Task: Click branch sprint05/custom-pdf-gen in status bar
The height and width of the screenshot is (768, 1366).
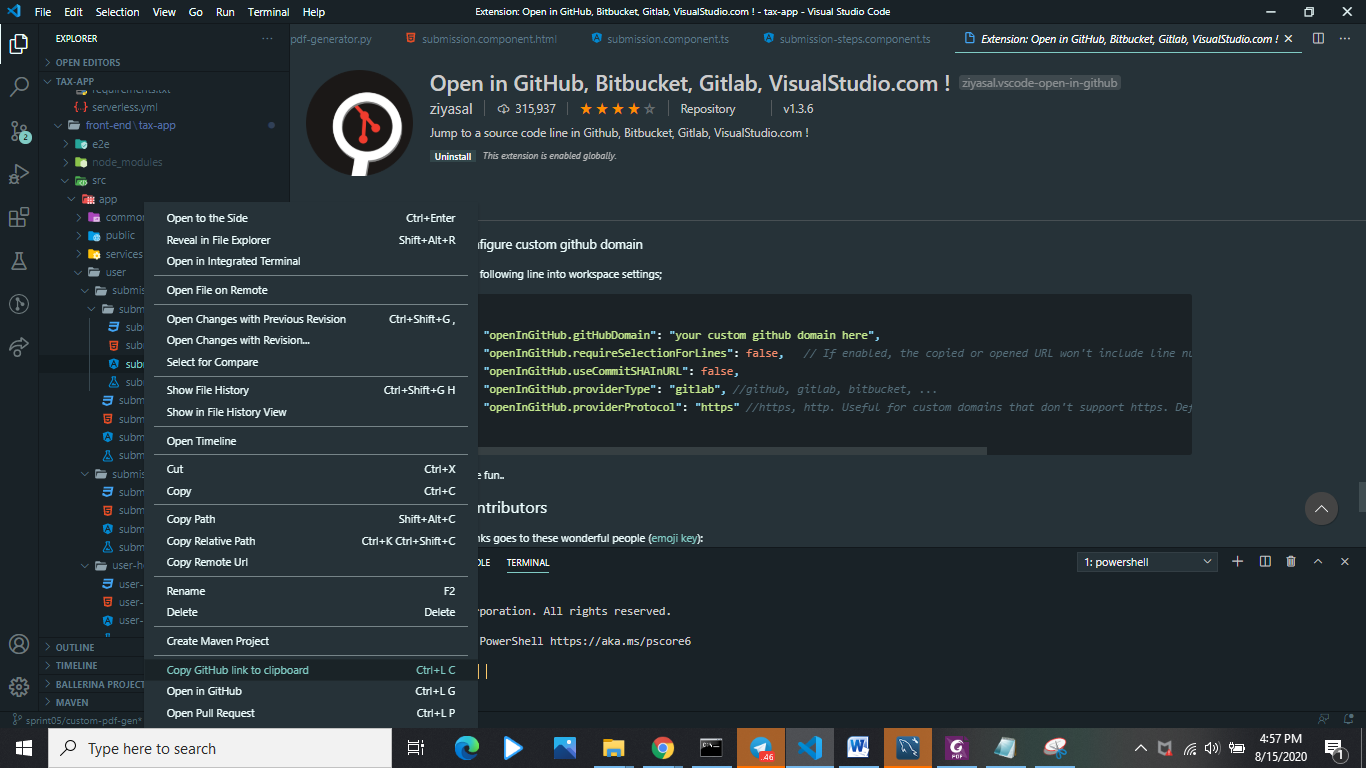Action: 77,720
